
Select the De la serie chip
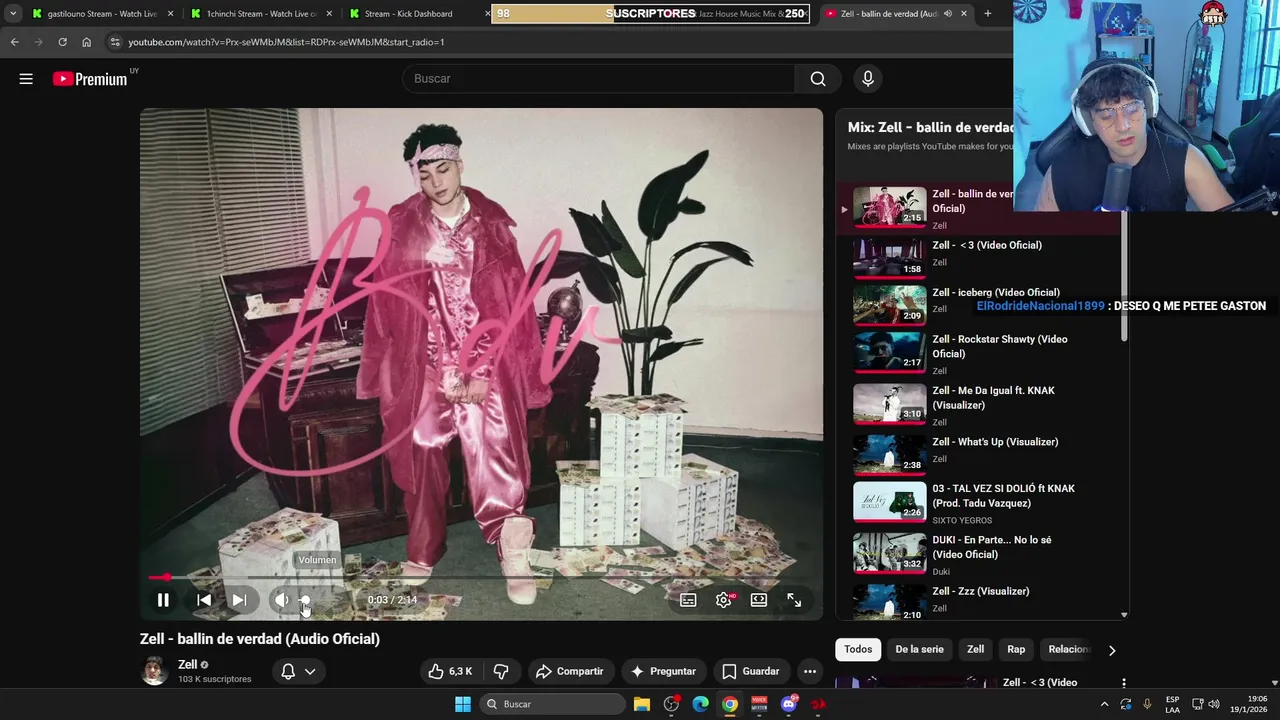[919, 649]
